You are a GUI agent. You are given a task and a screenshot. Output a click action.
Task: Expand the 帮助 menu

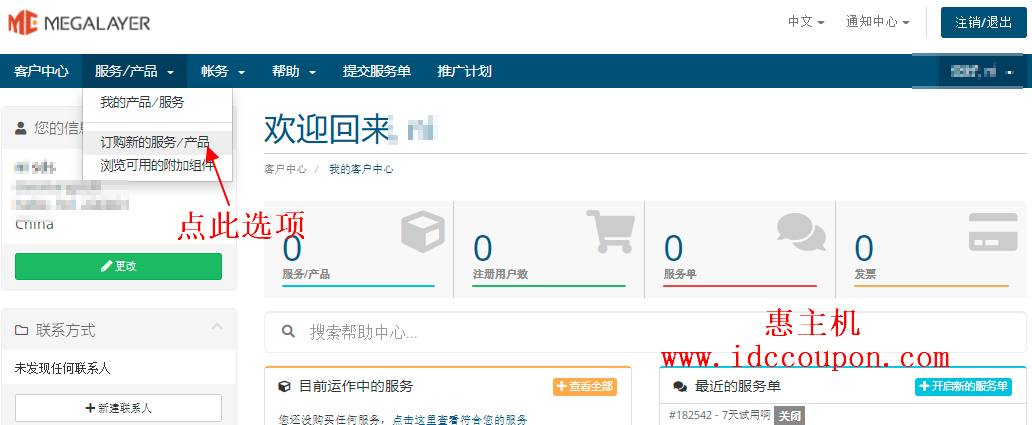tap(294, 71)
